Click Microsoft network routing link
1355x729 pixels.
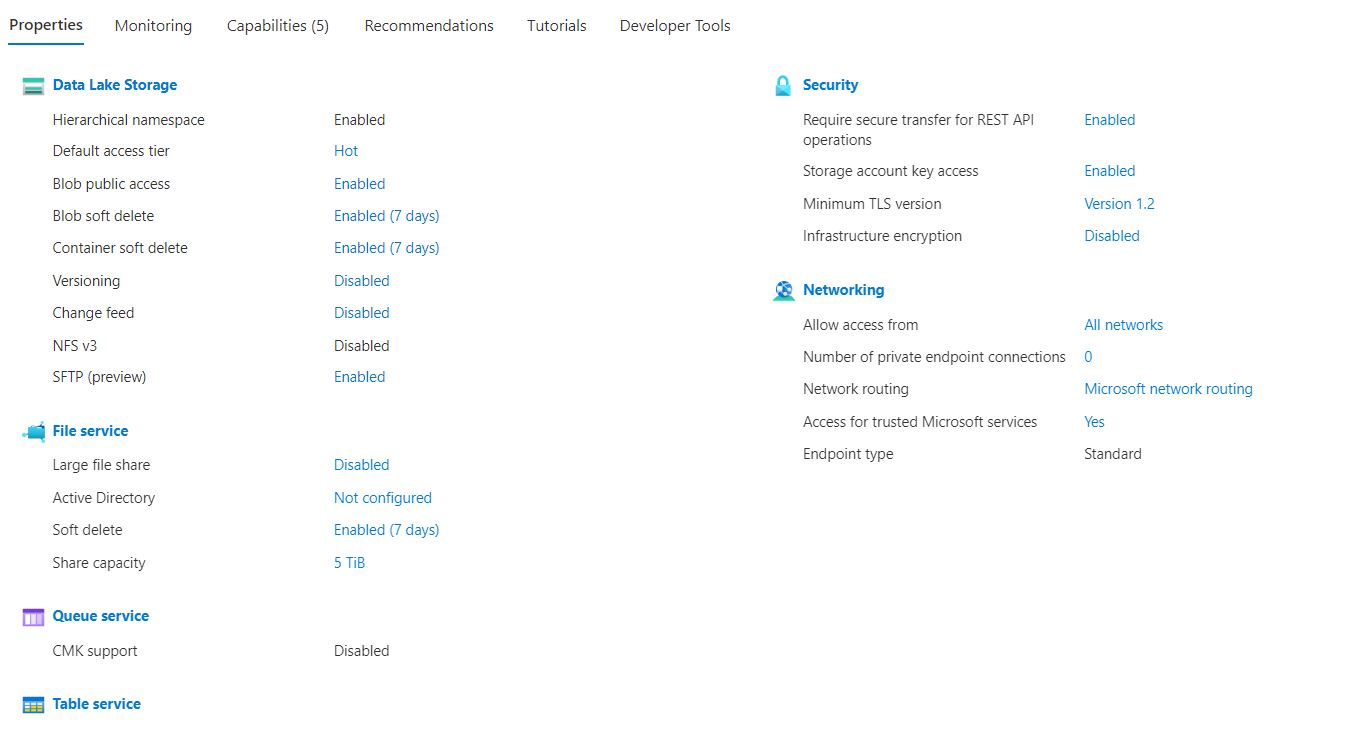pyautogui.click(x=1168, y=388)
